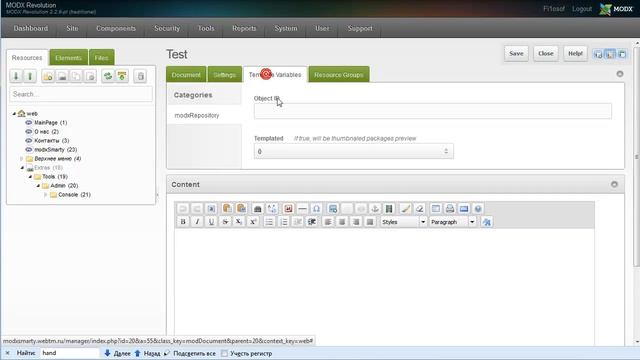The width and height of the screenshot is (640, 360).
Task: Toggle the 'Учесть регистр' match case checkbox
Action: 224,353
